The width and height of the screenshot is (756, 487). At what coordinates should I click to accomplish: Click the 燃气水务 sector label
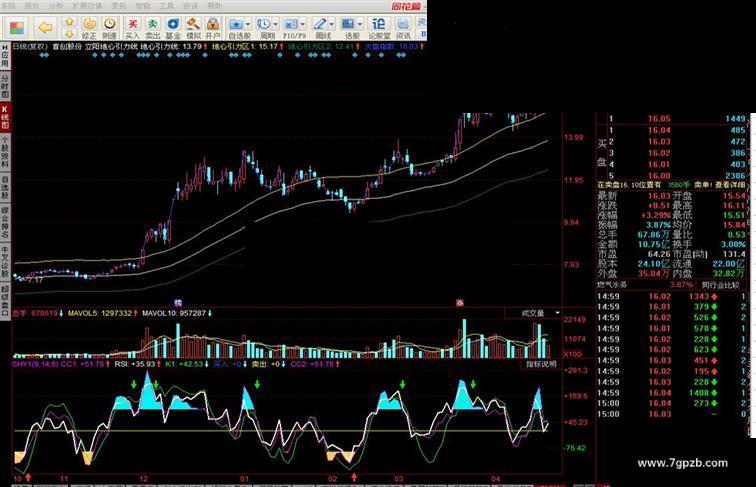click(613, 285)
